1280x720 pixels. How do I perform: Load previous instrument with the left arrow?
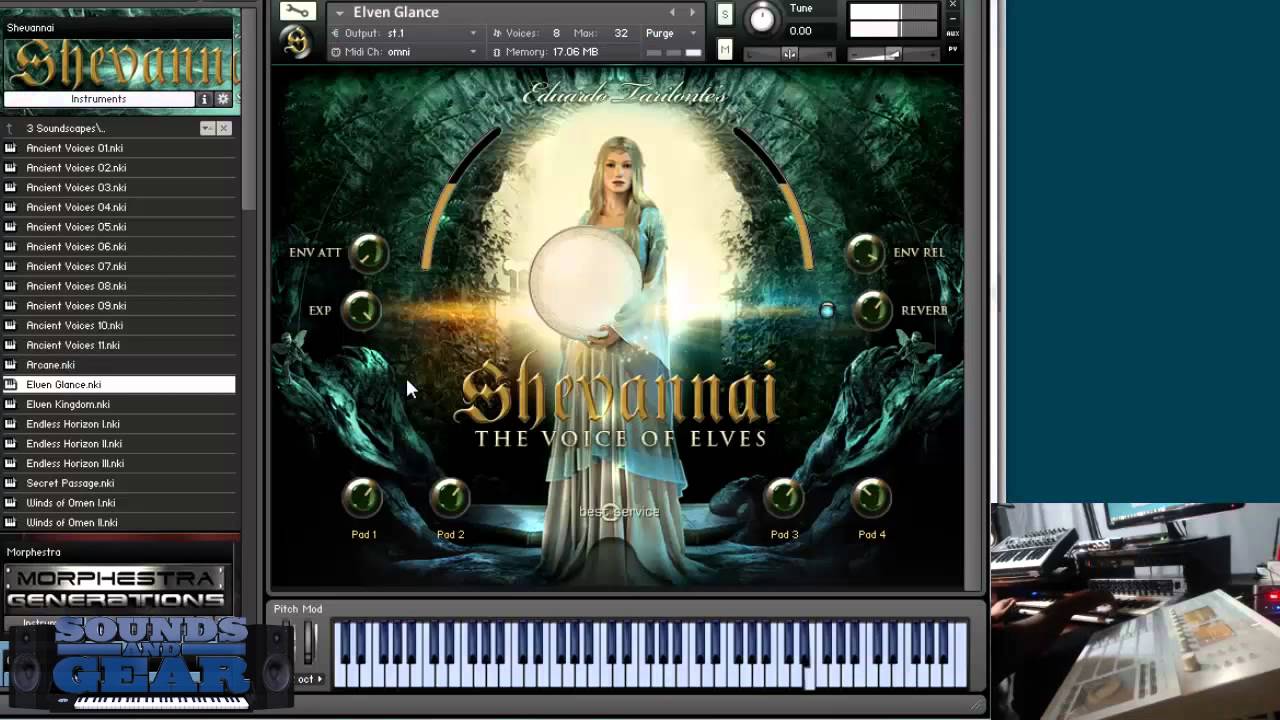coord(672,12)
